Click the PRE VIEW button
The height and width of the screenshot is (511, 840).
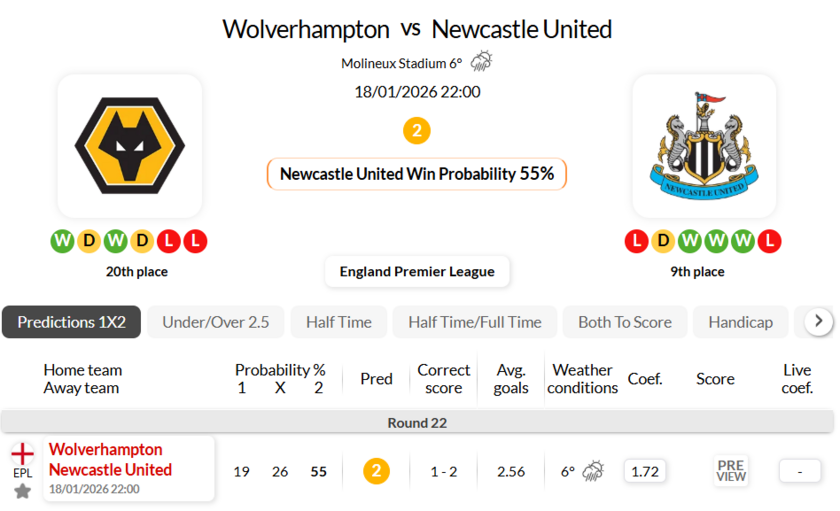click(731, 471)
